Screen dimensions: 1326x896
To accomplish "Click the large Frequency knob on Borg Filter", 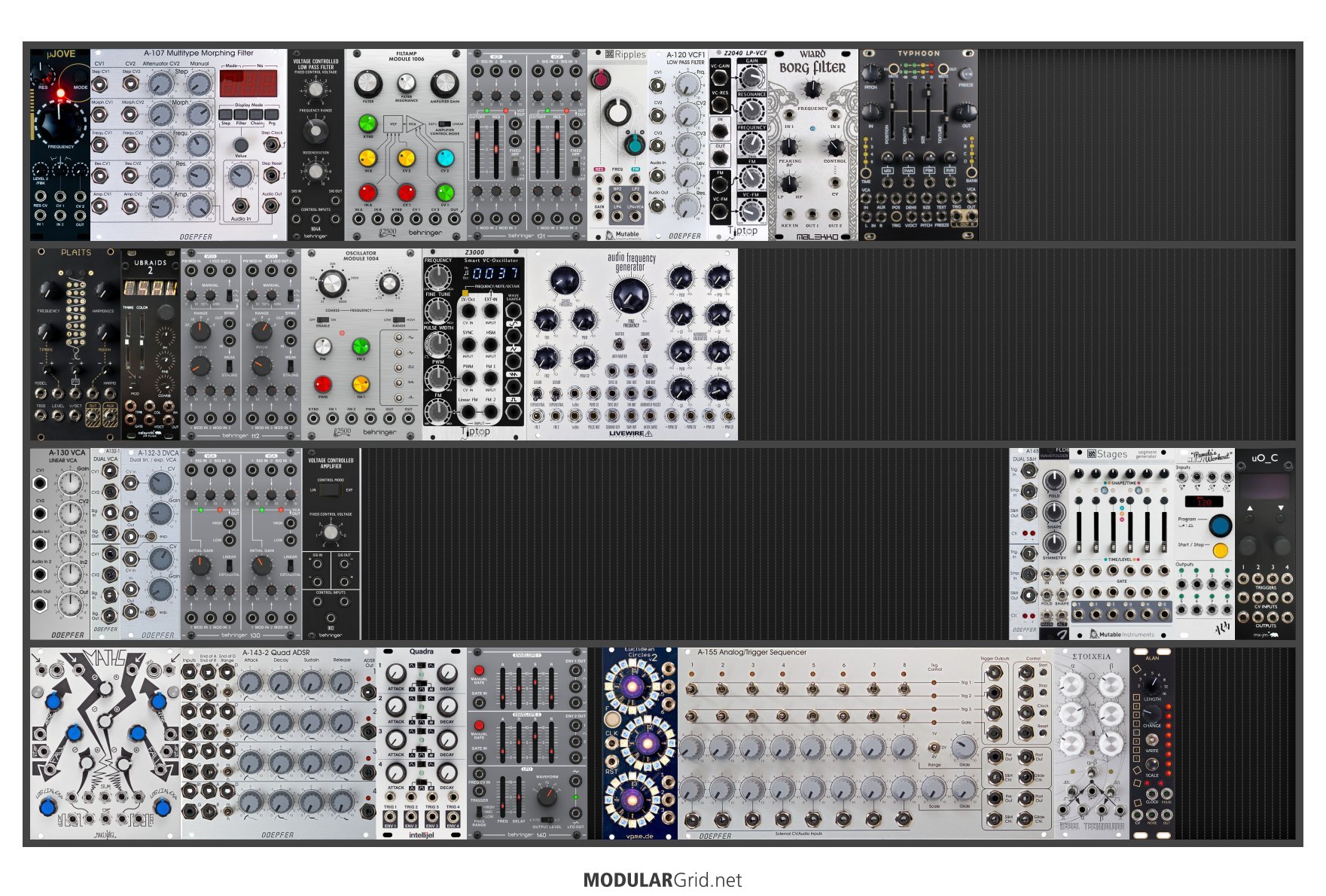I will coord(812,90).
